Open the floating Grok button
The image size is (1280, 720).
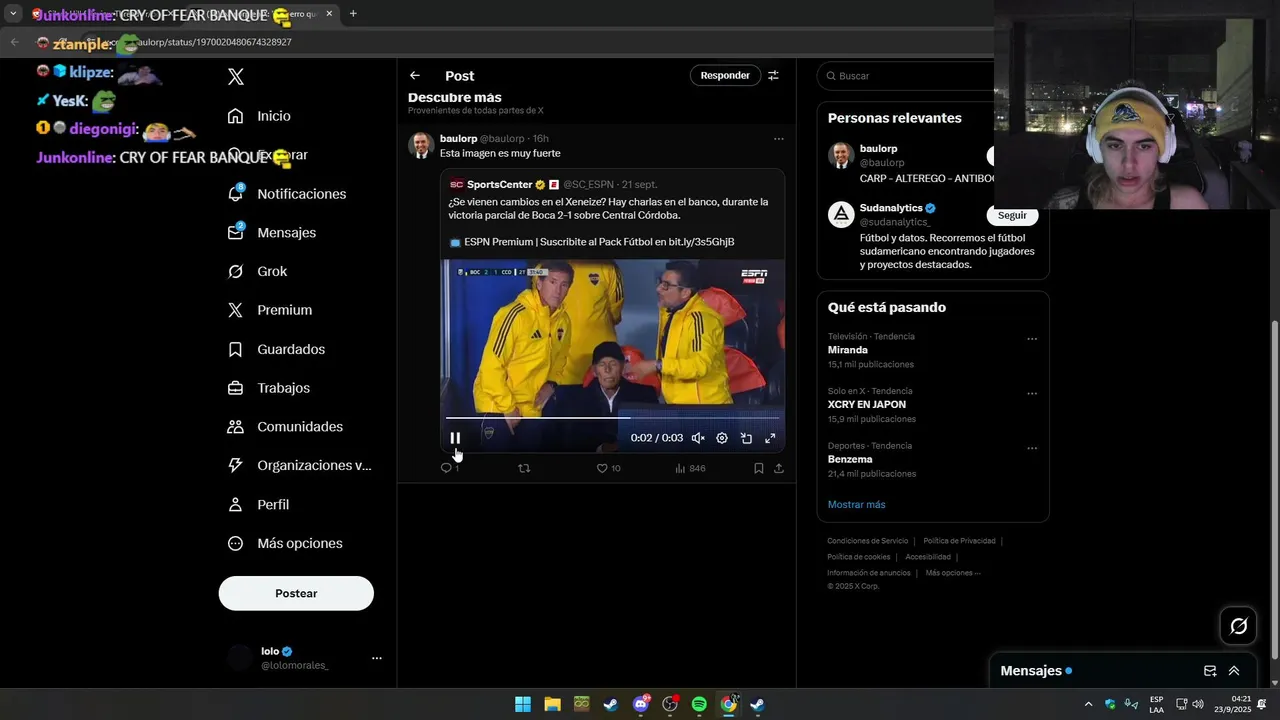click(1239, 626)
